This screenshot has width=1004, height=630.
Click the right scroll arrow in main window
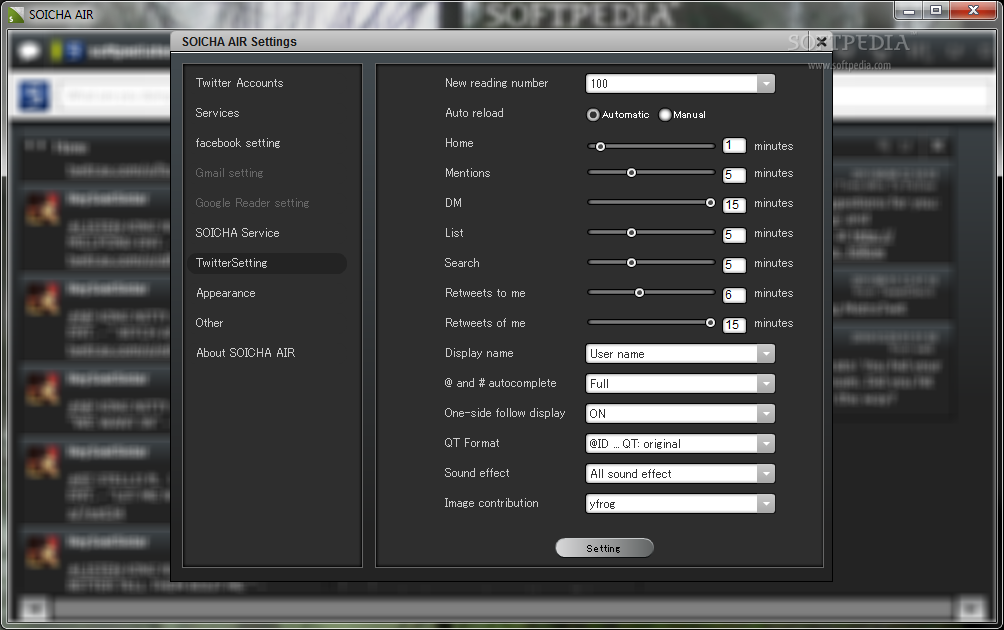coord(971,608)
